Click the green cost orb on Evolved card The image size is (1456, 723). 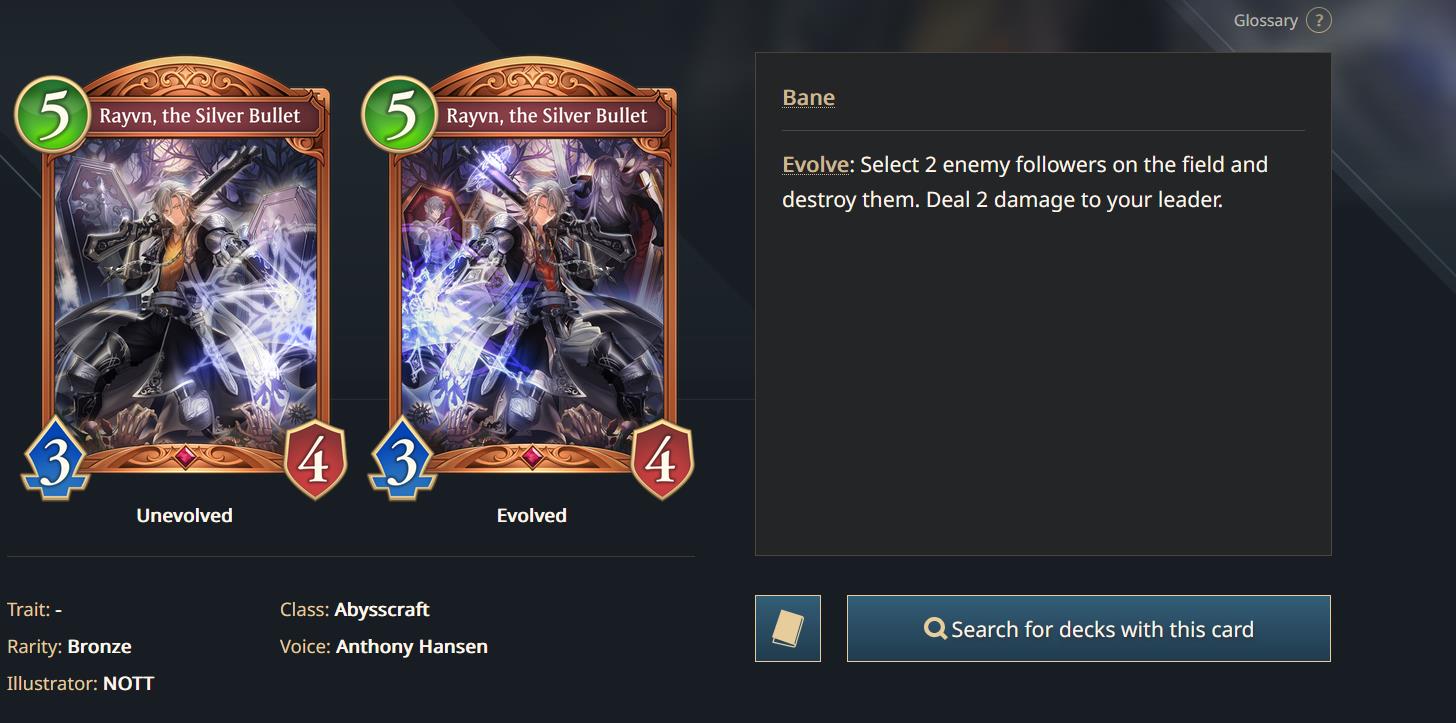click(399, 115)
